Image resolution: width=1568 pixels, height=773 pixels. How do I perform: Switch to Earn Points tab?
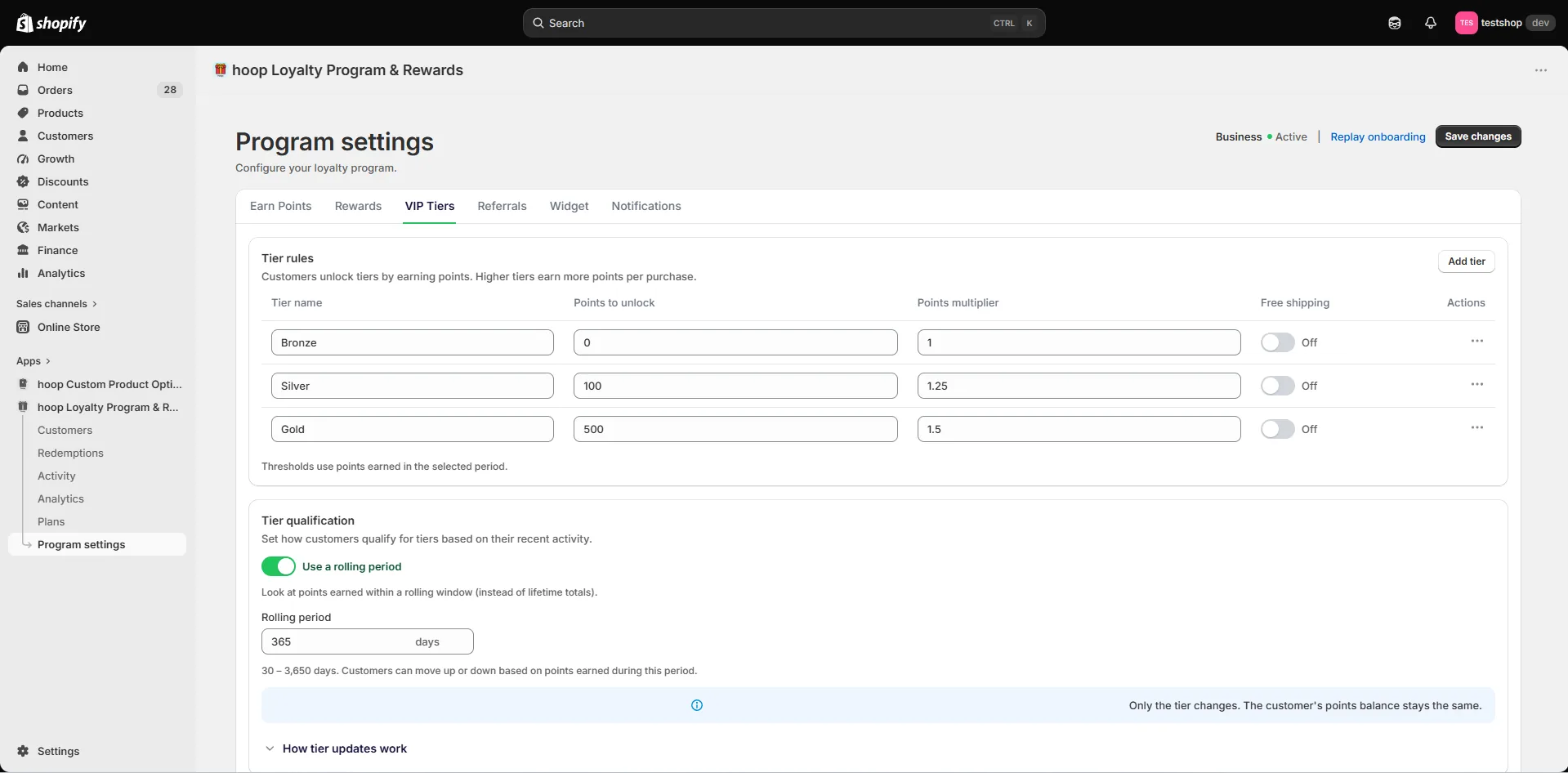(x=280, y=206)
